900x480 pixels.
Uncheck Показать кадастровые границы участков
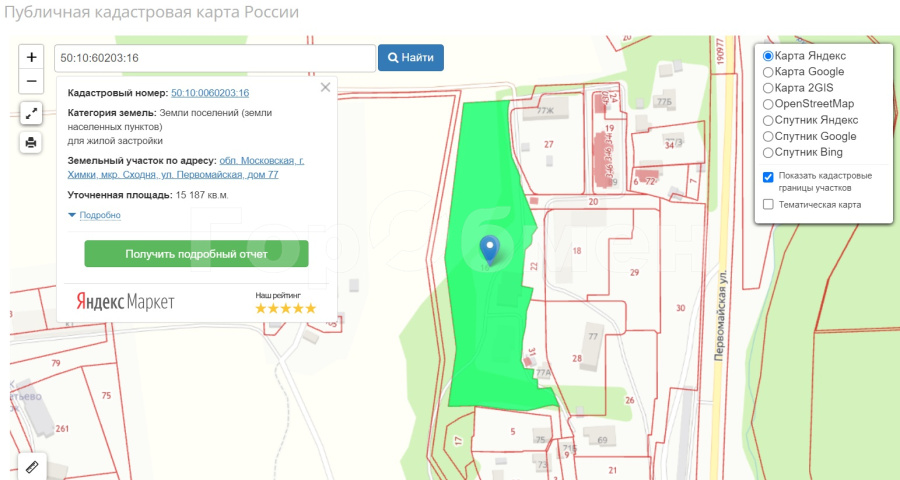768,177
